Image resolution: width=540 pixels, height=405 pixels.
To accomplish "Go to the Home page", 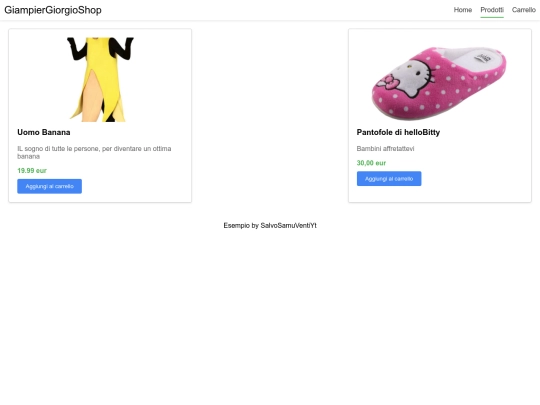I will pos(463,10).
